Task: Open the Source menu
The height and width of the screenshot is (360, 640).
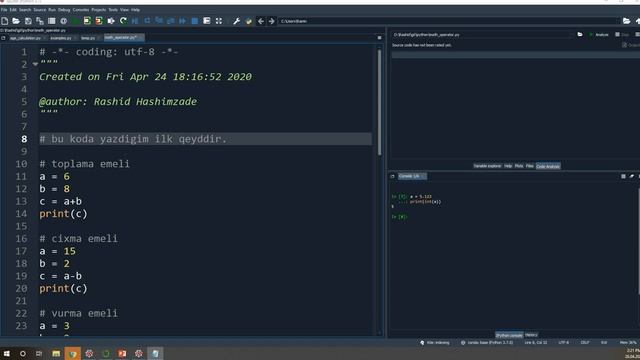Action: click(x=40, y=10)
